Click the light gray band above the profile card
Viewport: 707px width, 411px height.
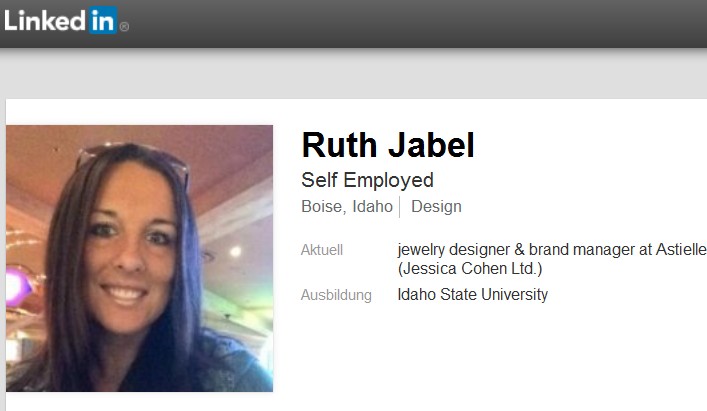tap(354, 74)
